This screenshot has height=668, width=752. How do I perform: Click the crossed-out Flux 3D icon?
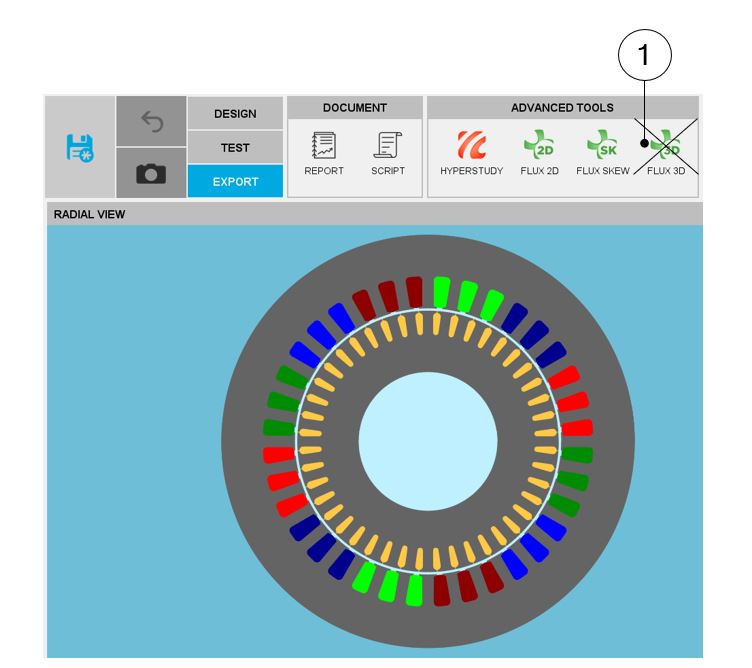tap(665, 154)
